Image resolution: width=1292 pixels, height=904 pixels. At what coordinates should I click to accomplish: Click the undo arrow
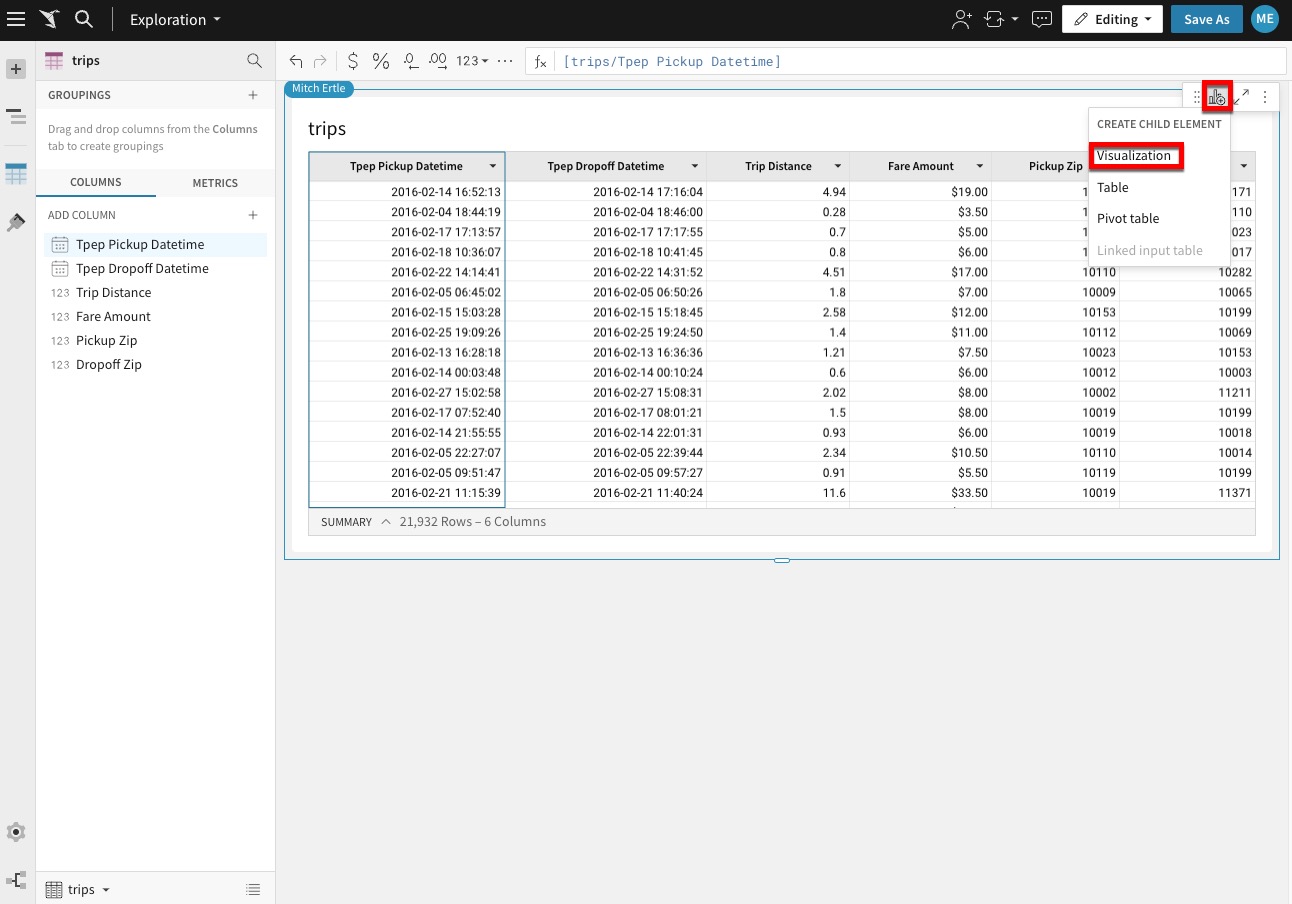[296, 61]
